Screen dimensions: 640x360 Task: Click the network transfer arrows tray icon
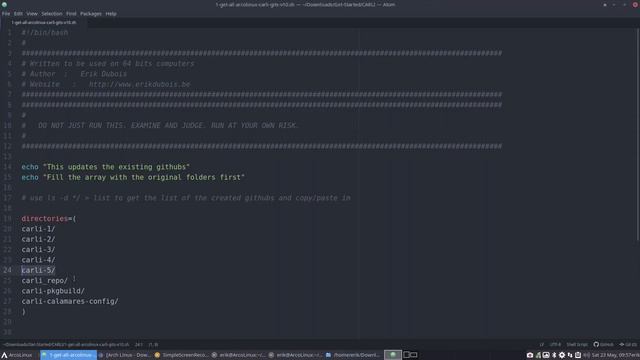(570, 356)
